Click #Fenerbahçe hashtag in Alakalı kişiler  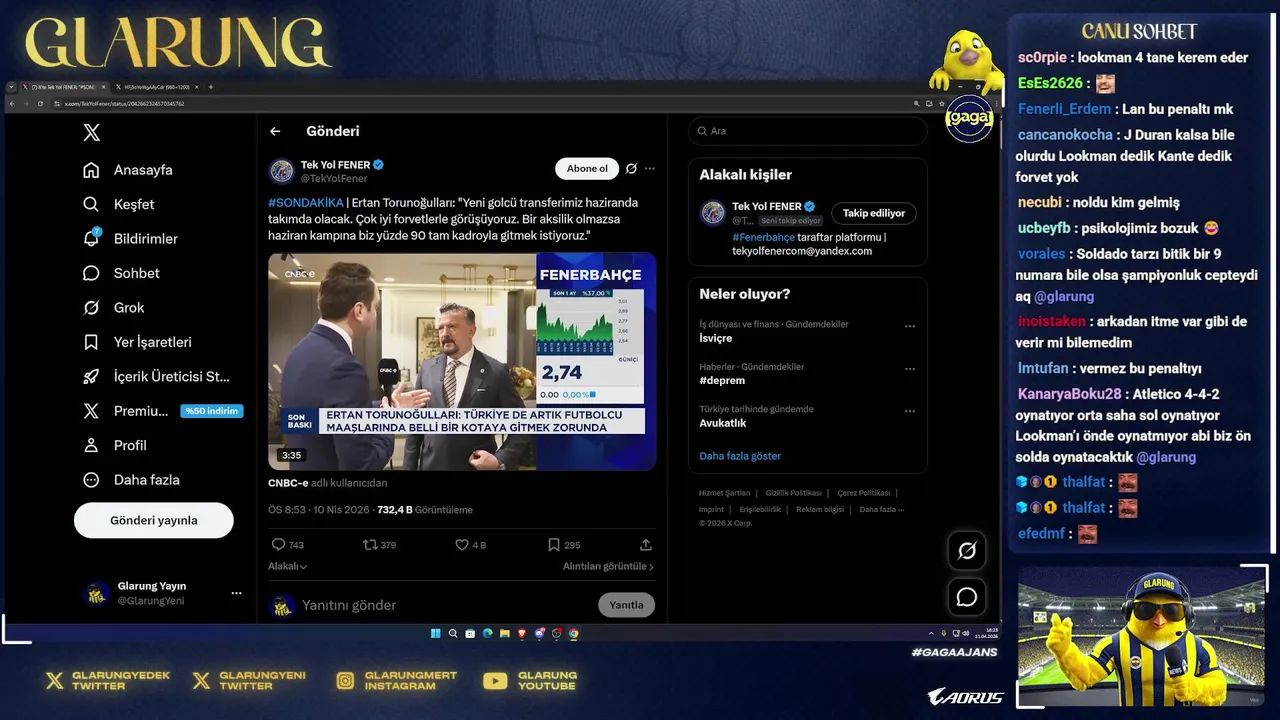(x=763, y=237)
